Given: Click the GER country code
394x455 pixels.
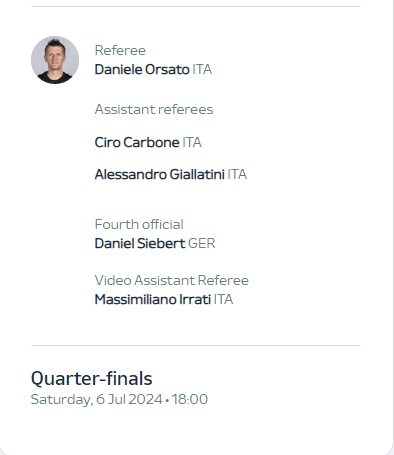Looking at the screenshot, I should (x=202, y=243).
